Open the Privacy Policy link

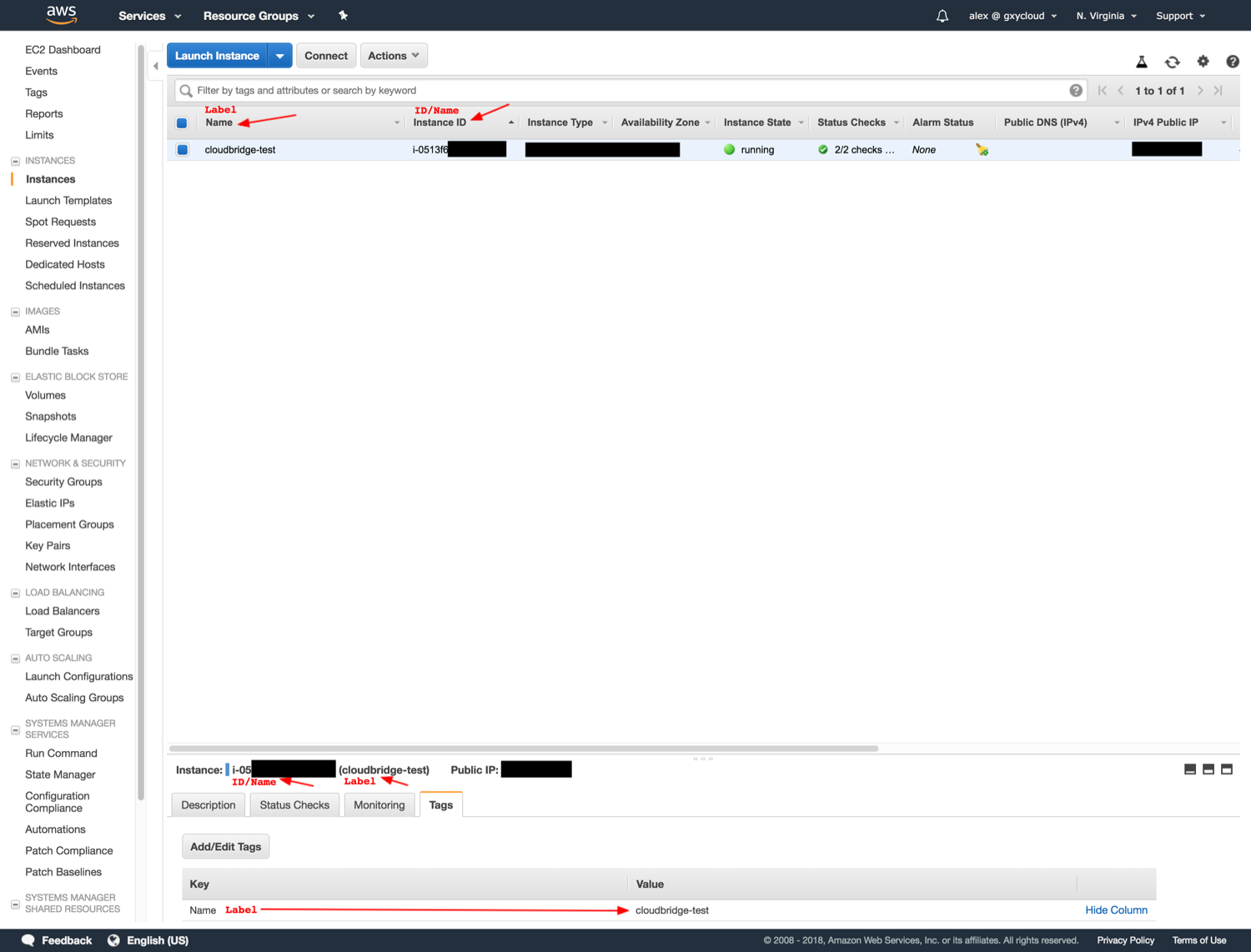[1126, 940]
